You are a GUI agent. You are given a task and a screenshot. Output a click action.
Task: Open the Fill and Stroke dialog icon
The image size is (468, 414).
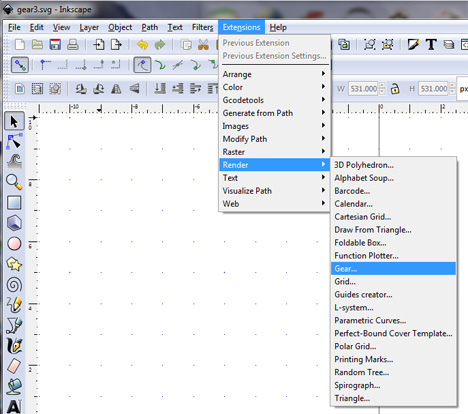(x=413, y=44)
